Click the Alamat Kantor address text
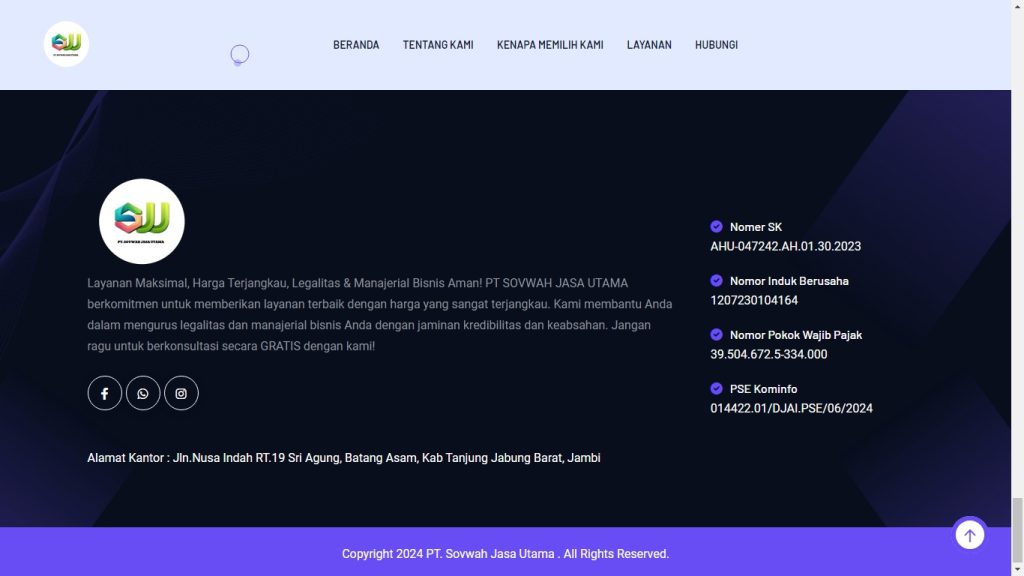Image resolution: width=1024 pixels, height=576 pixels. (x=344, y=458)
